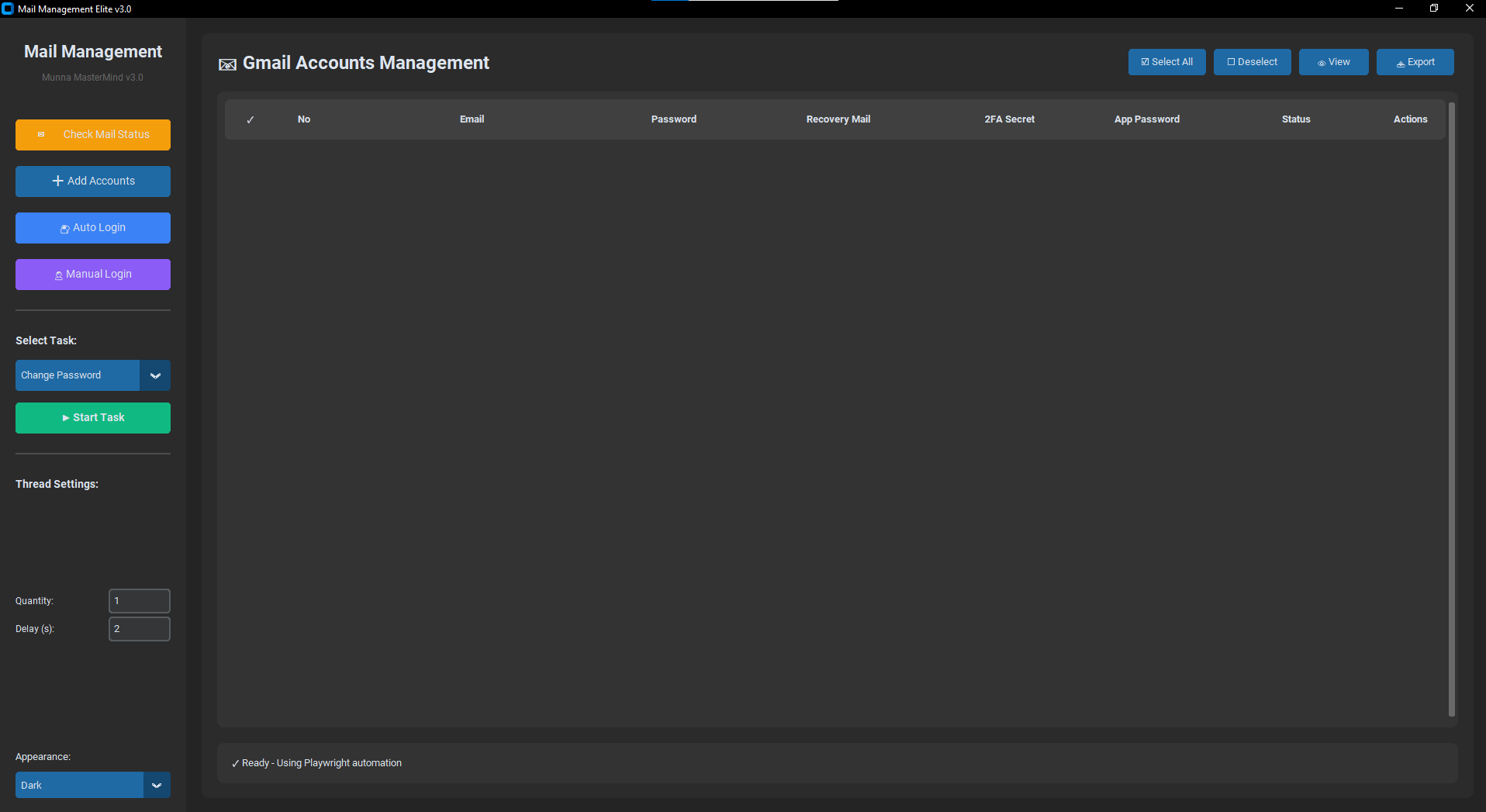Viewport: 1486px width, 812px height.
Task: Click the export icon on Export button
Action: pyautogui.click(x=1401, y=63)
